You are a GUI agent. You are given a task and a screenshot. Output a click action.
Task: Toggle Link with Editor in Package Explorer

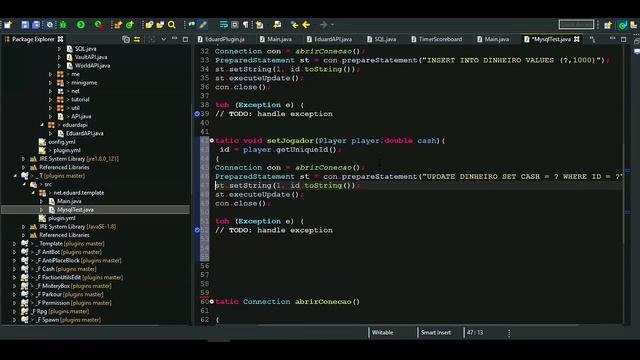[137, 39]
